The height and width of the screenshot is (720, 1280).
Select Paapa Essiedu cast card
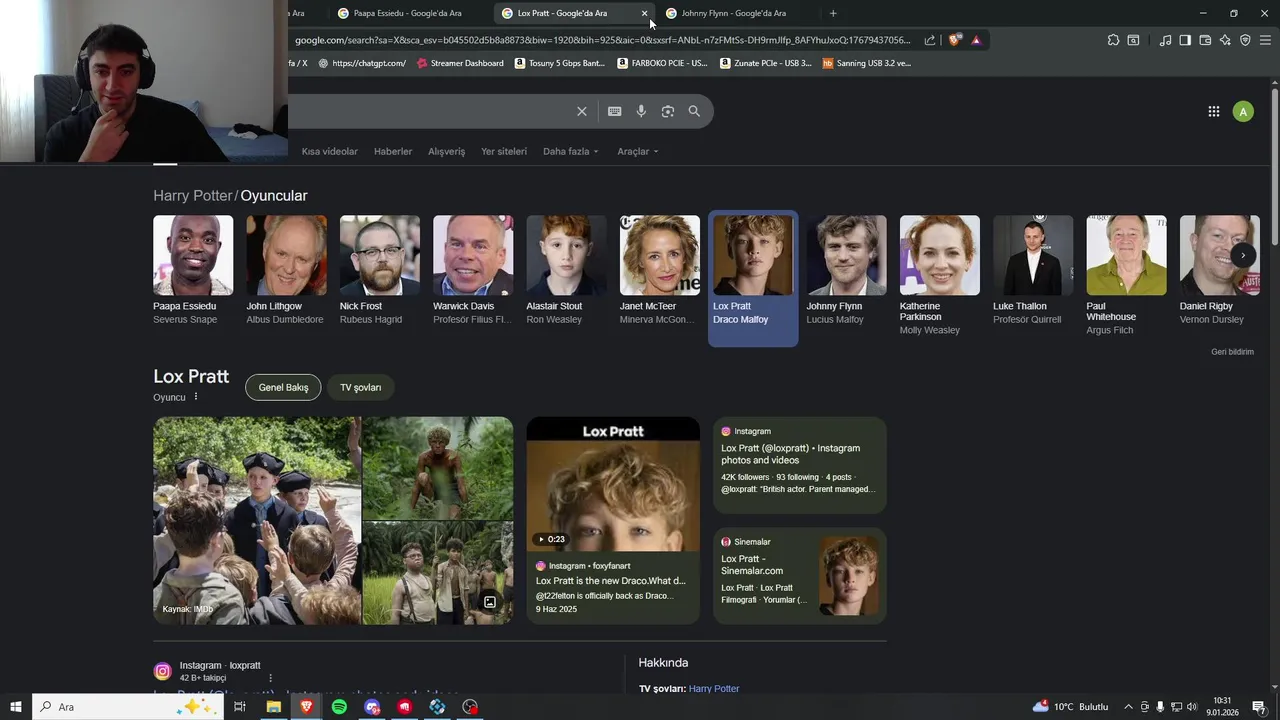193,271
